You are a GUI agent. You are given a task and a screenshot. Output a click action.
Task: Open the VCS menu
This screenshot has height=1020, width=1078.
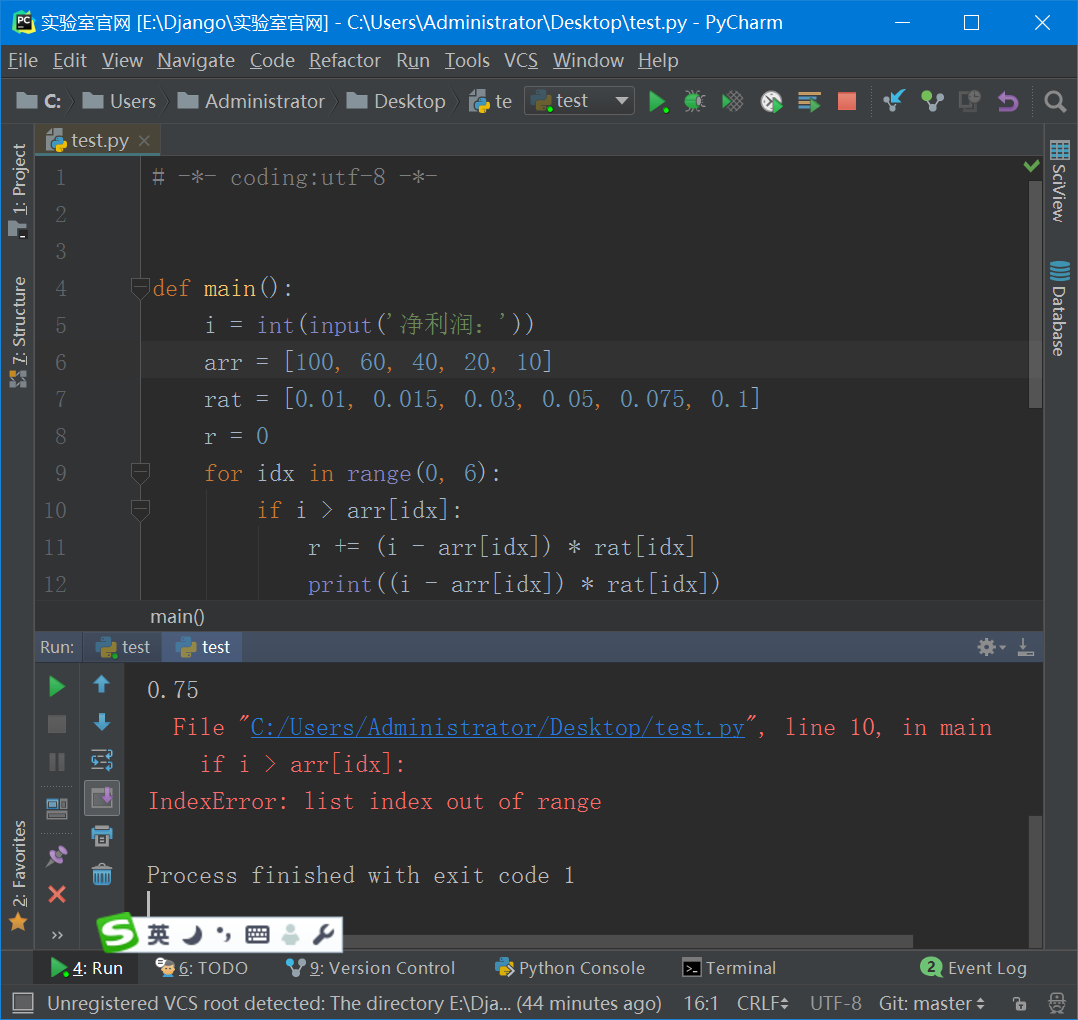(520, 60)
